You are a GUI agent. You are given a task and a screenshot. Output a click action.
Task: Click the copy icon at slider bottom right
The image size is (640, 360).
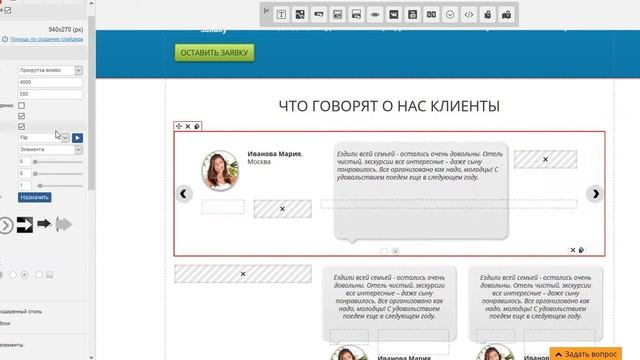coord(581,250)
